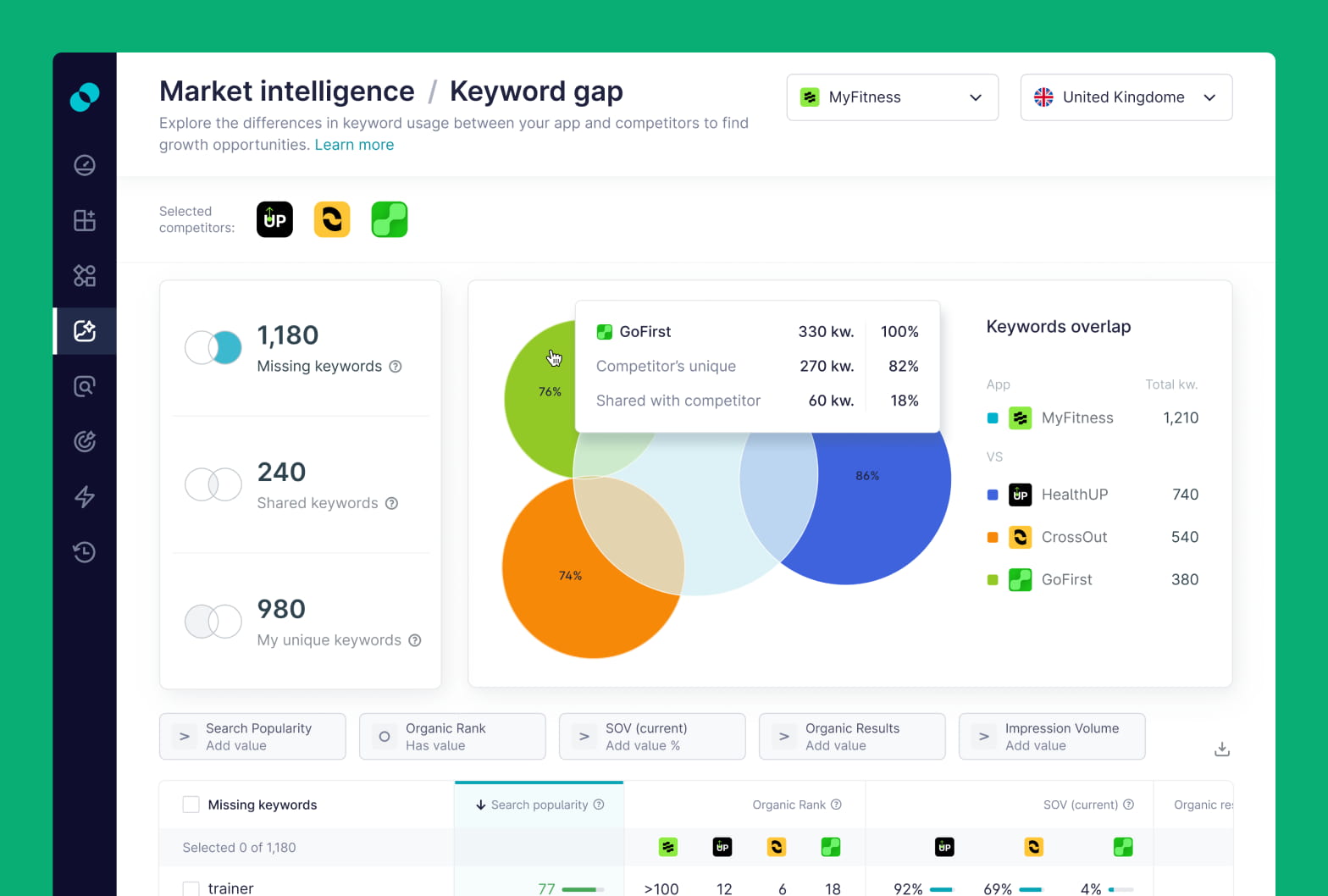Go to Market intelligence breadcrumb
Viewport: 1328px width, 896px height.
[x=286, y=91]
